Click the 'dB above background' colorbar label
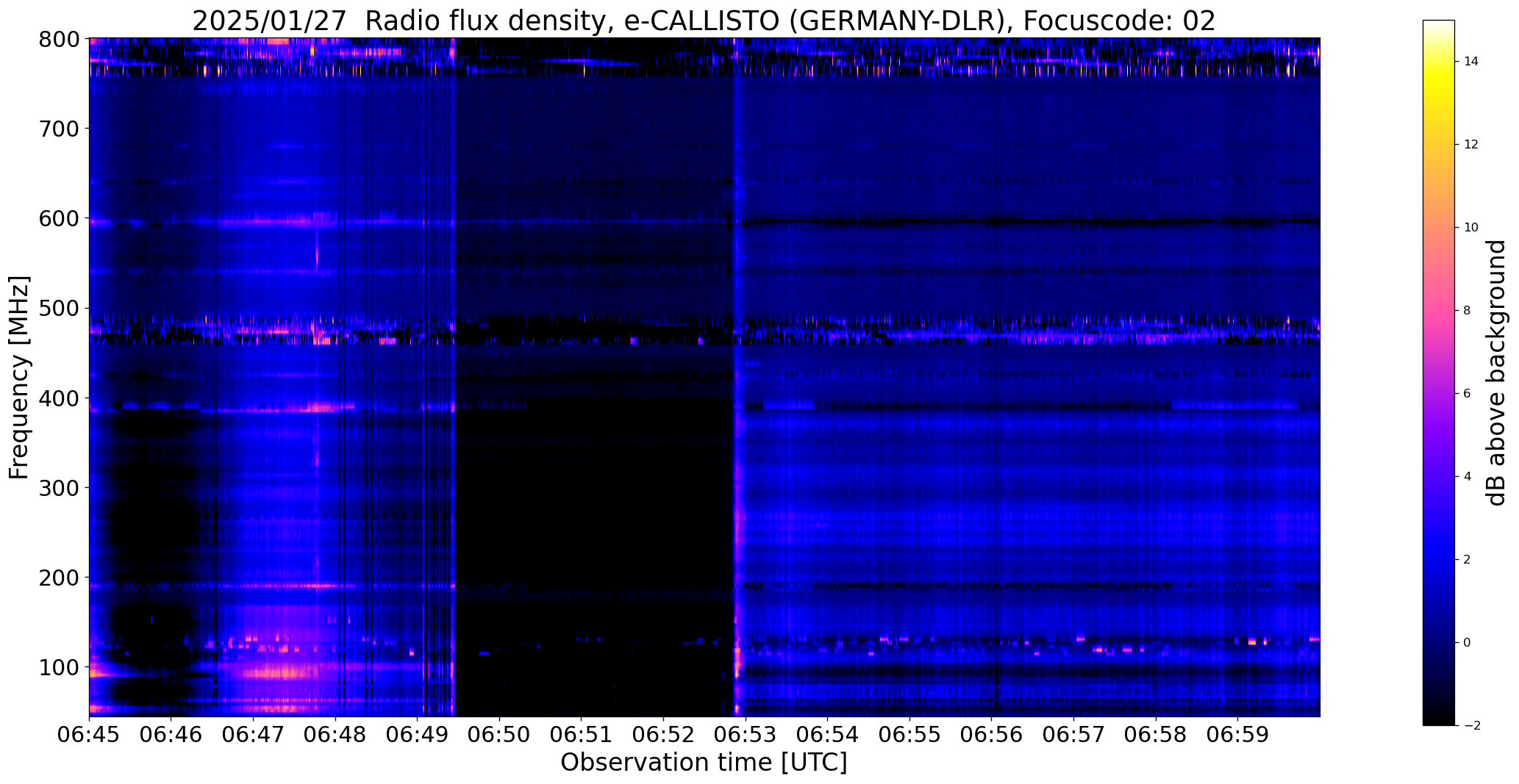The height and width of the screenshot is (784, 1519). pyautogui.click(x=1496, y=373)
